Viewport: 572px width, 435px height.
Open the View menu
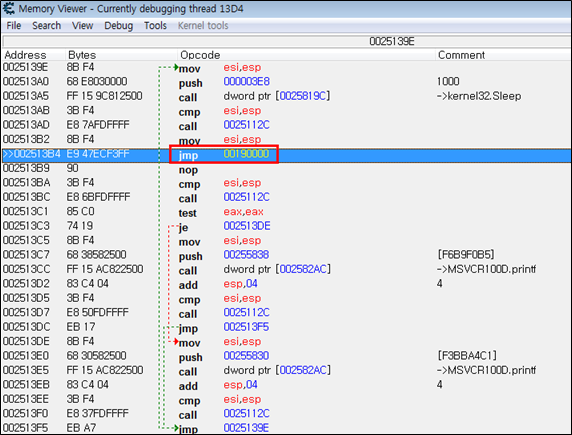click(82, 26)
